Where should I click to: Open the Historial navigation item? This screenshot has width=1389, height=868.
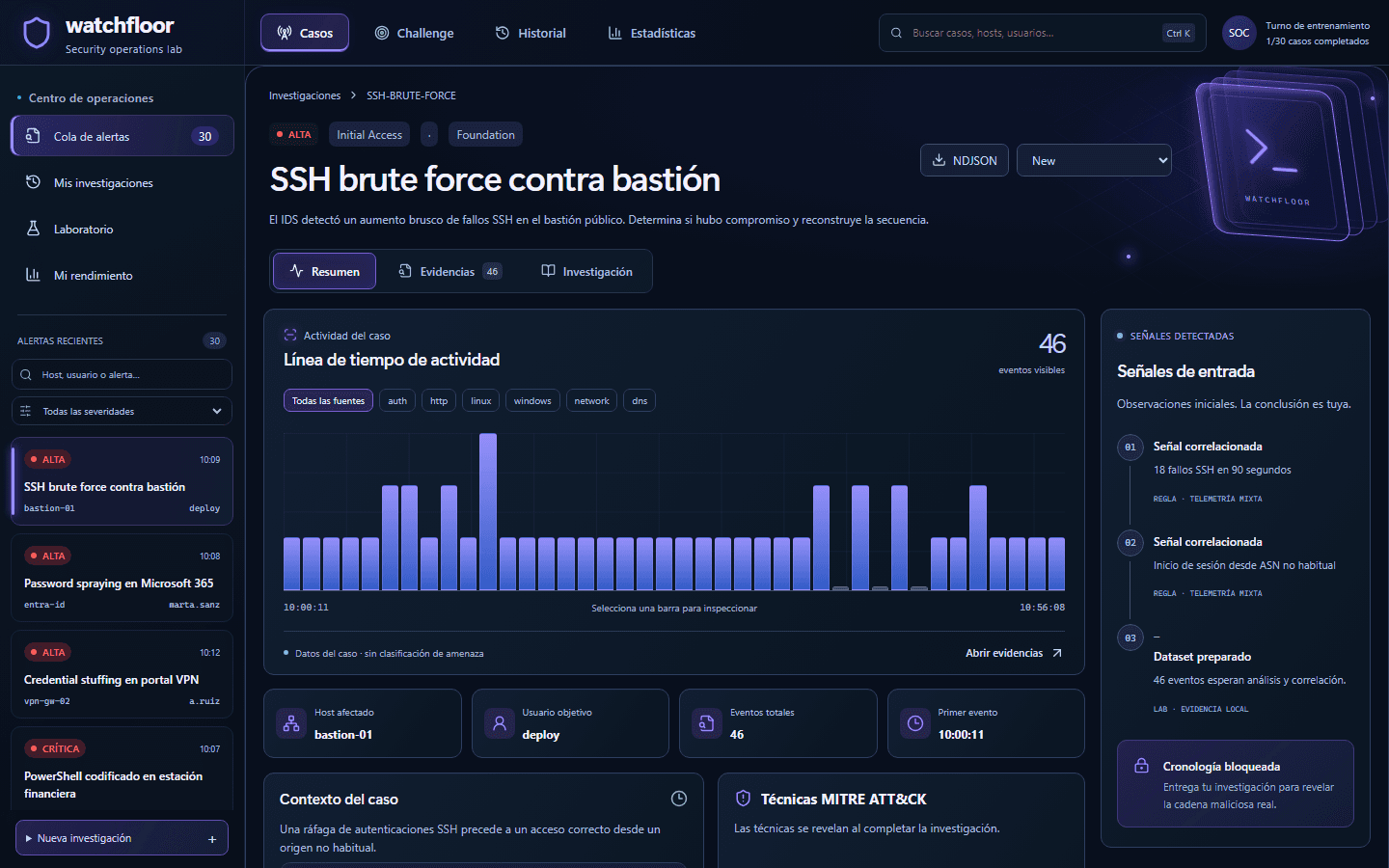click(x=531, y=33)
